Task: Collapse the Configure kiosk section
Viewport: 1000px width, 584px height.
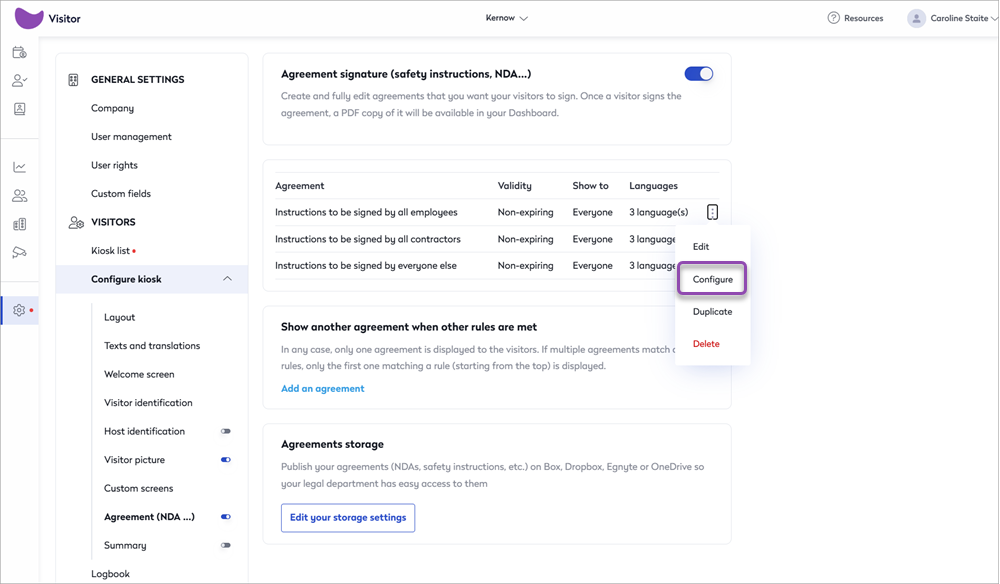Action: (227, 279)
